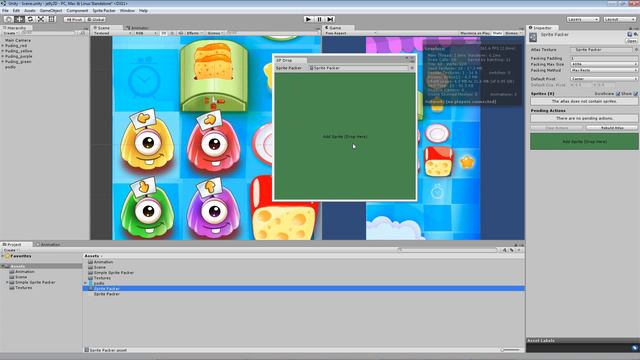The height and width of the screenshot is (360, 640).
Task: Select the Game view tab
Action: [x=339, y=28]
